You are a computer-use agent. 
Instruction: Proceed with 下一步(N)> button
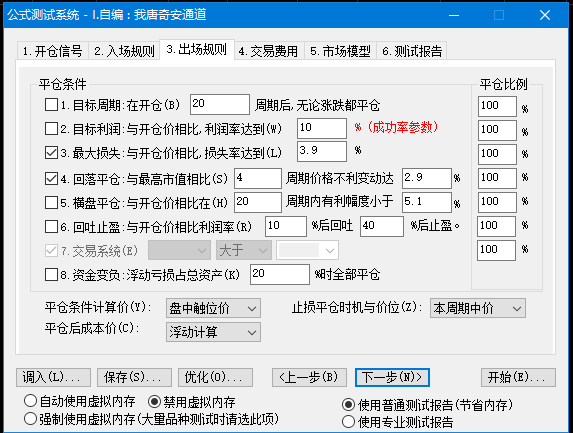(392, 377)
